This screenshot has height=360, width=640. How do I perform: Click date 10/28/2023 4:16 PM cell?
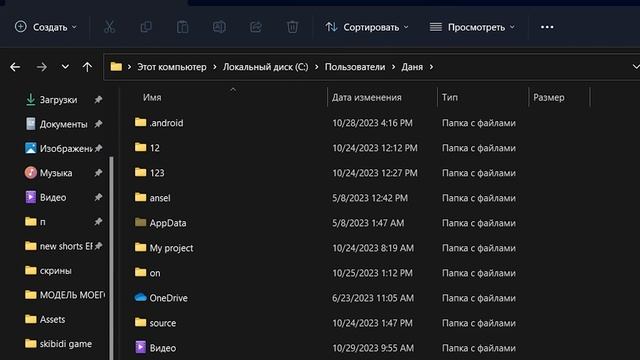372,123
